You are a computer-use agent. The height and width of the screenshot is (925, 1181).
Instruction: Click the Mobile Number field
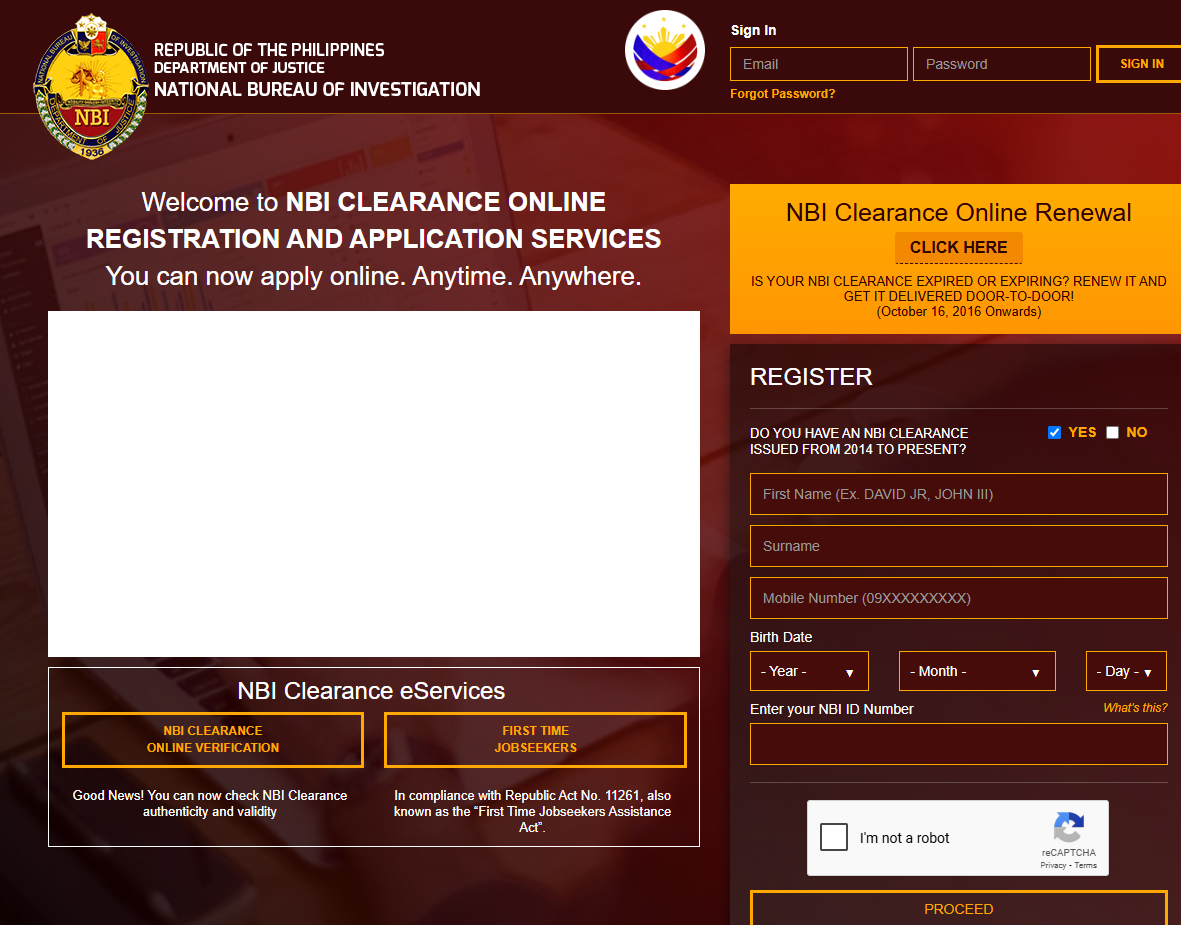coord(958,598)
